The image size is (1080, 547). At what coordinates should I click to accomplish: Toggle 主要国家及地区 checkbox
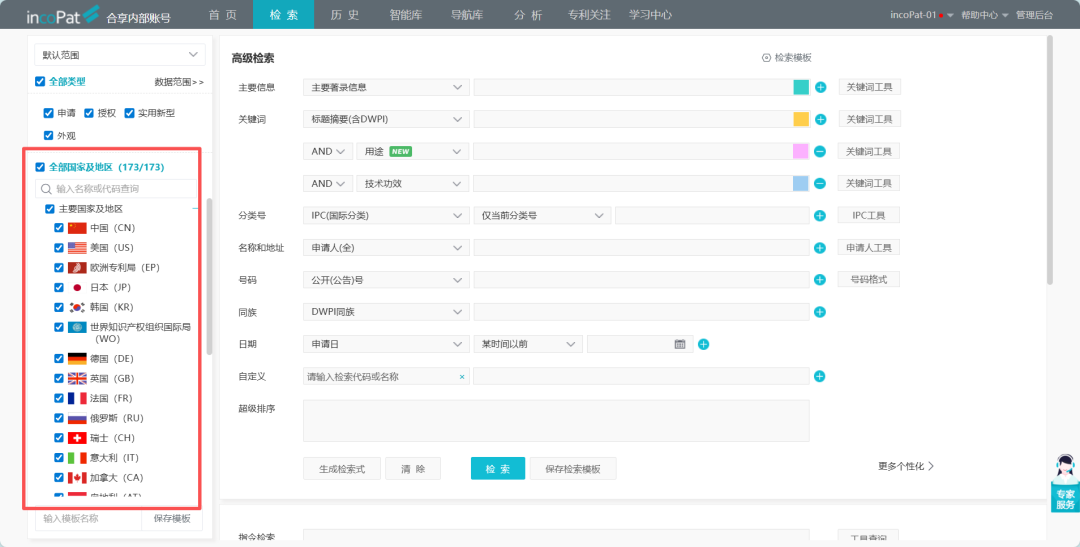click(50, 209)
